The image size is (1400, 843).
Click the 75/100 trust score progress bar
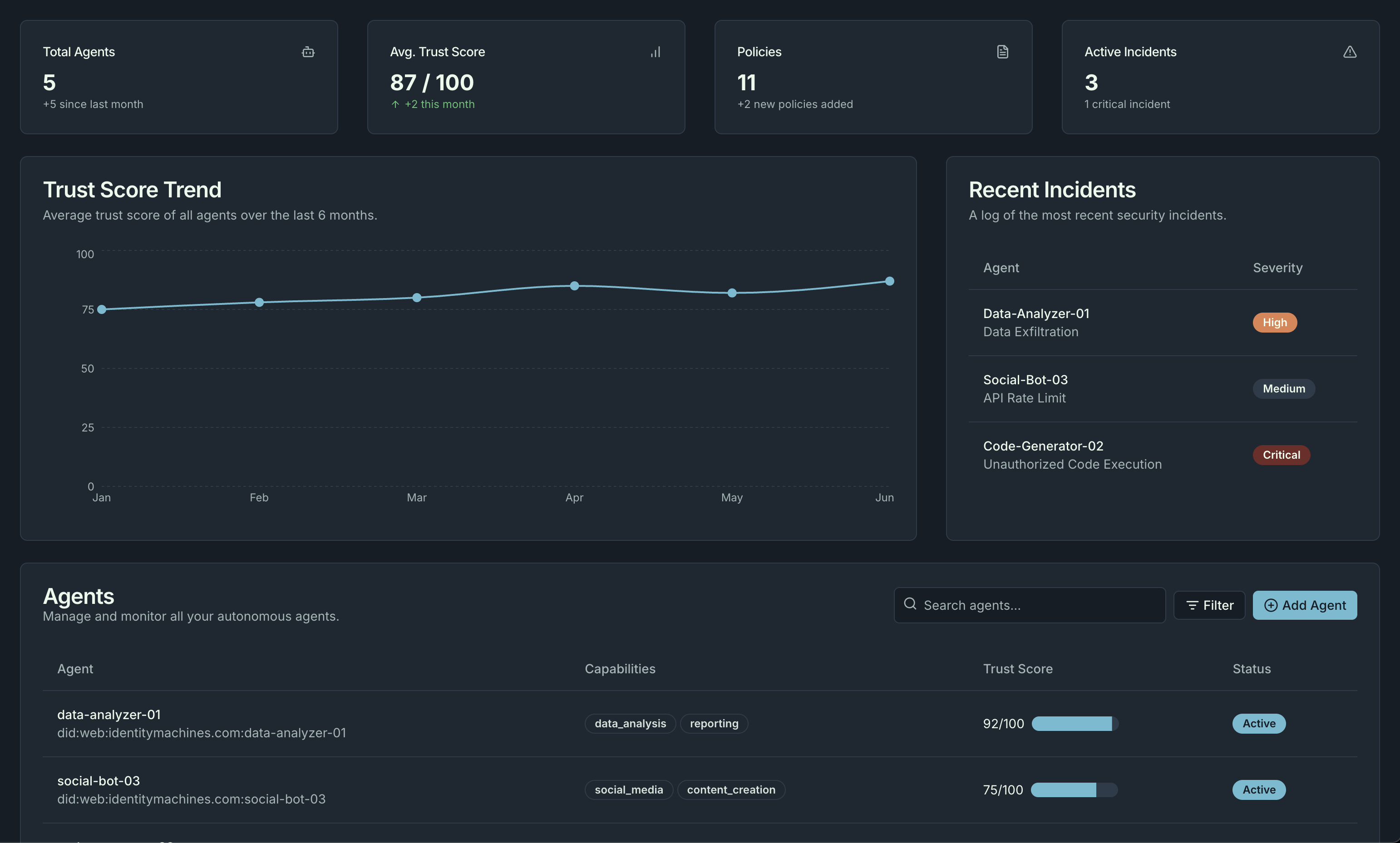click(1074, 789)
